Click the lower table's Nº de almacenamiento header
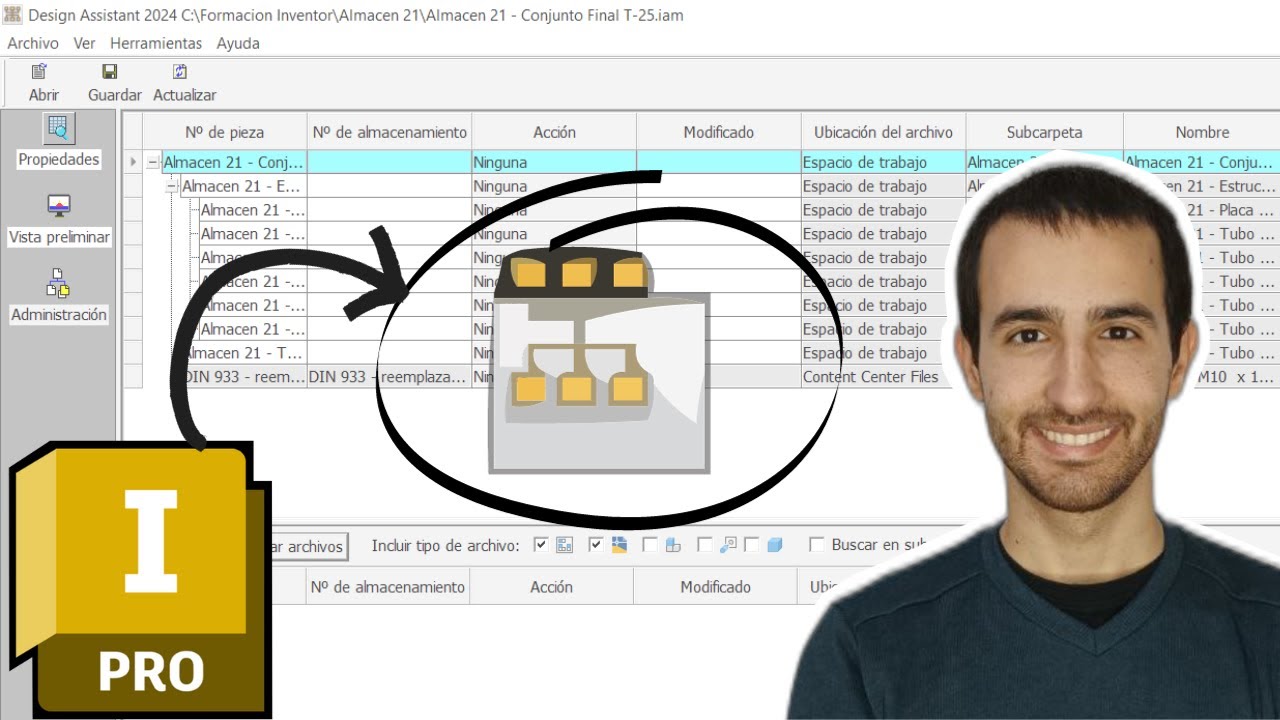The image size is (1280, 720). 388,587
